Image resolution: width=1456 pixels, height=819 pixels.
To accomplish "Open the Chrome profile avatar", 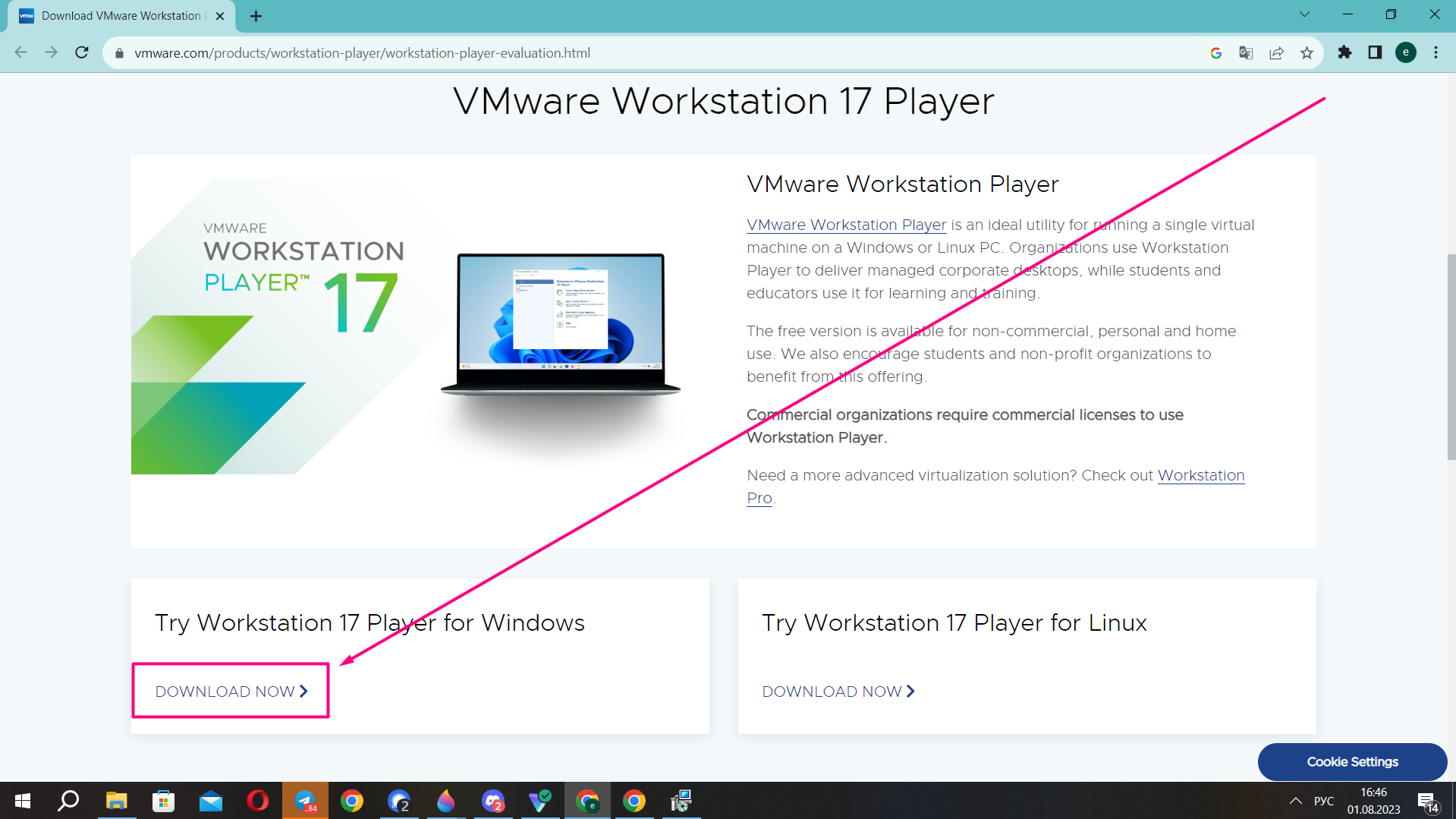I will 1406,52.
